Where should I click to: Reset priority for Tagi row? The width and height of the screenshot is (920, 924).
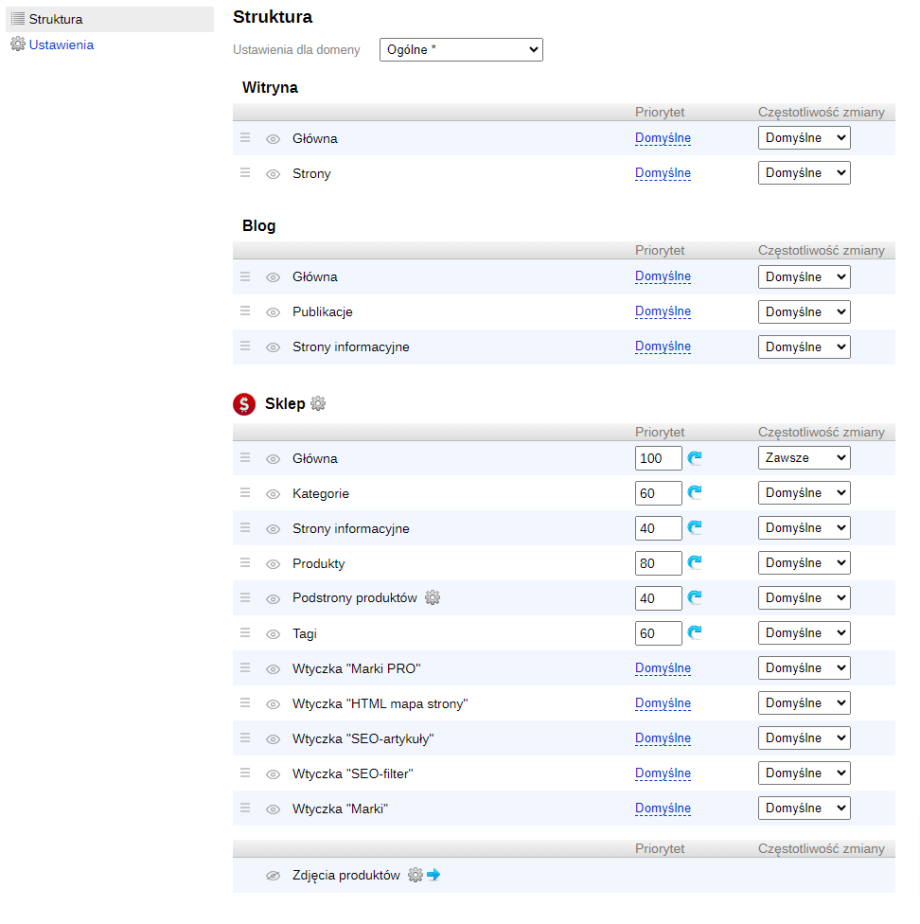(x=695, y=633)
